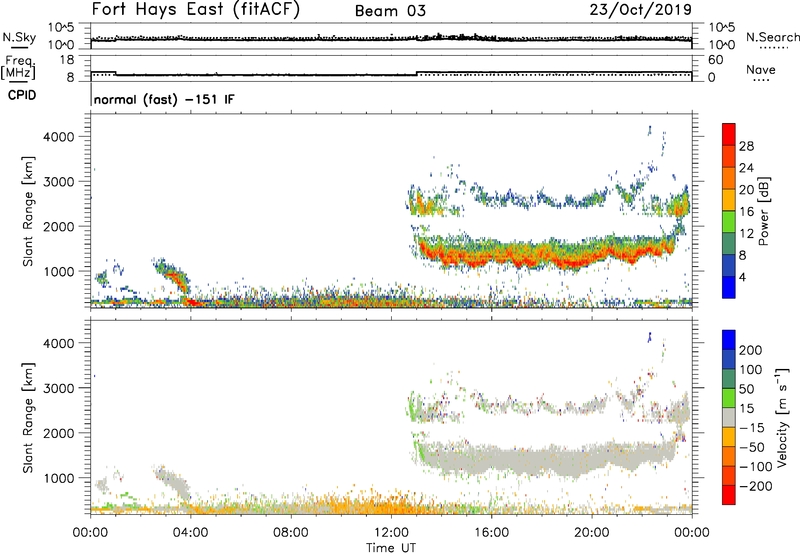Click the '24' label on the Power color bar

[x=746, y=168]
